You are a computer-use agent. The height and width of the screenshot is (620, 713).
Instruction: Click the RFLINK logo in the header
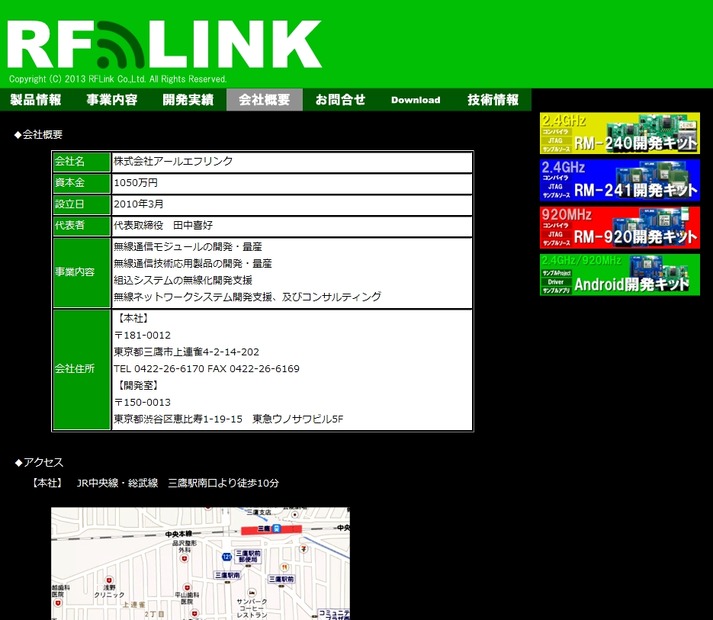tap(164, 45)
